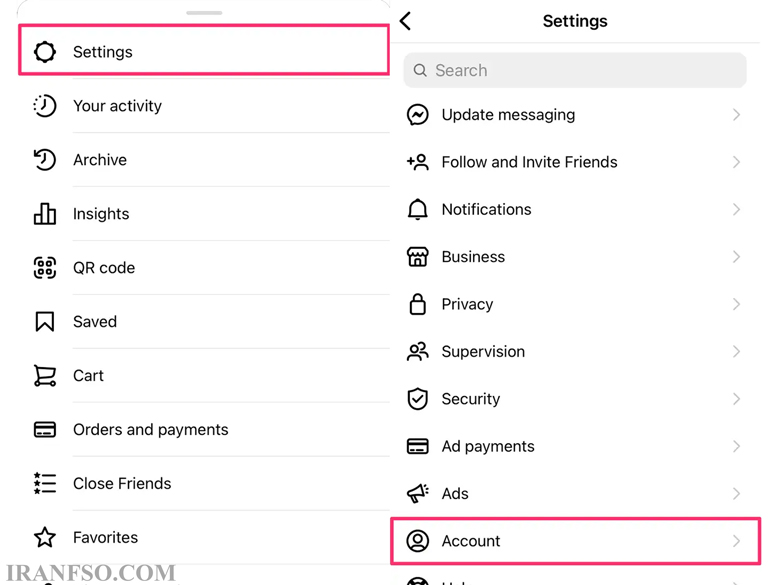The image size is (780, 585).
Task: Select the Security shield icon
Action: pyautogui.click(x=417, y=399)
